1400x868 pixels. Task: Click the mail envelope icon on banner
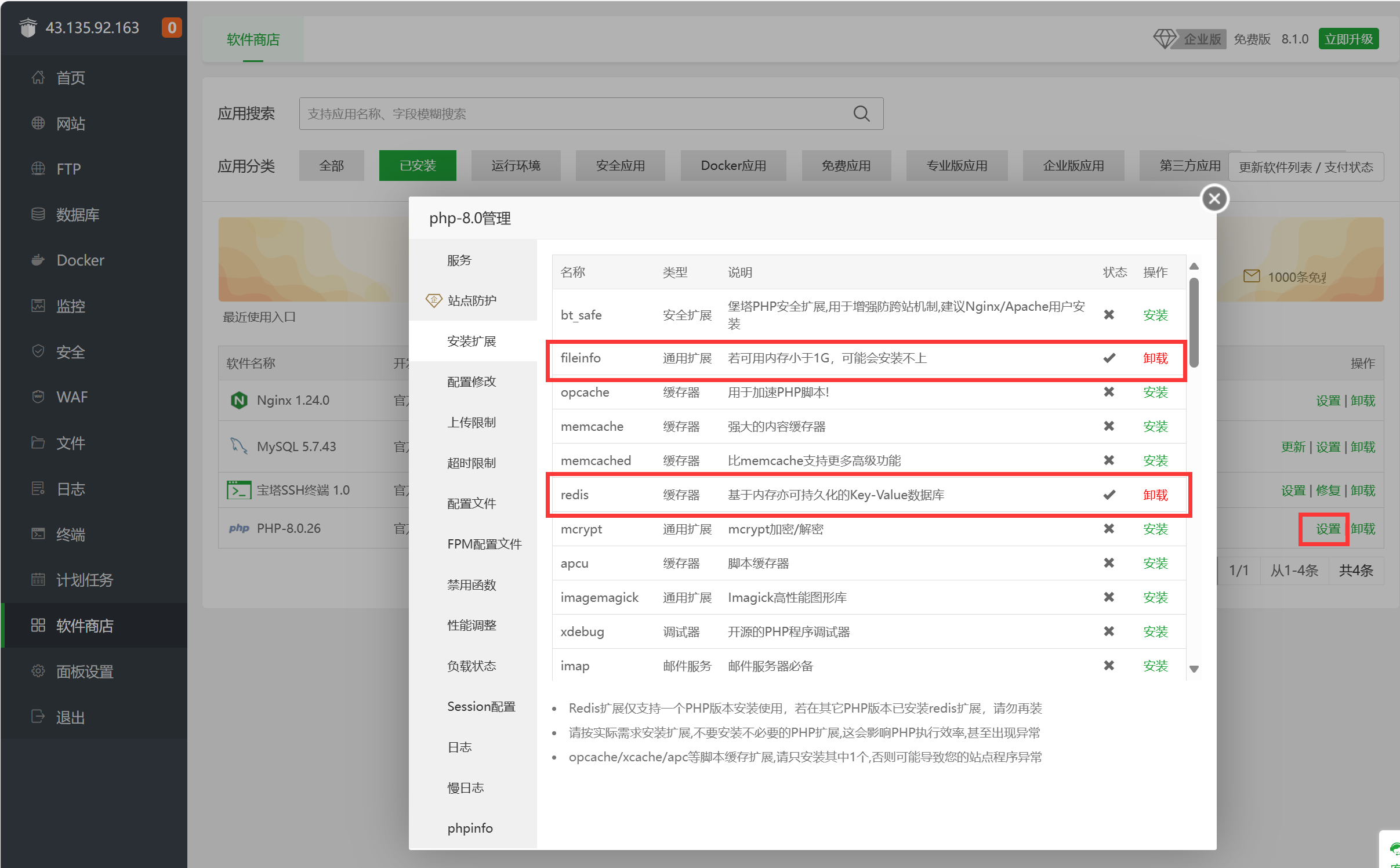(x=1252, y=277)
